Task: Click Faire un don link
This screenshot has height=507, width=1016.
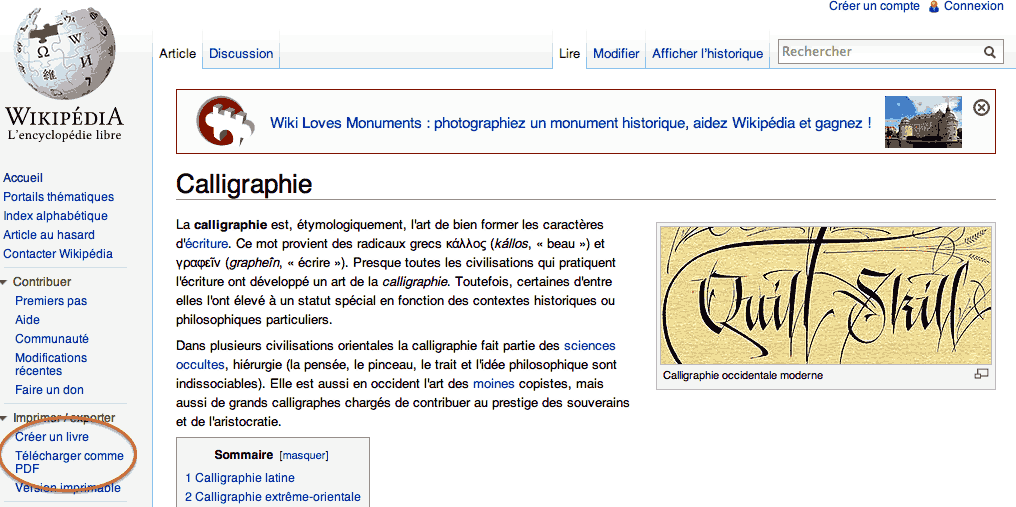Action: click(x=49, y=390)
